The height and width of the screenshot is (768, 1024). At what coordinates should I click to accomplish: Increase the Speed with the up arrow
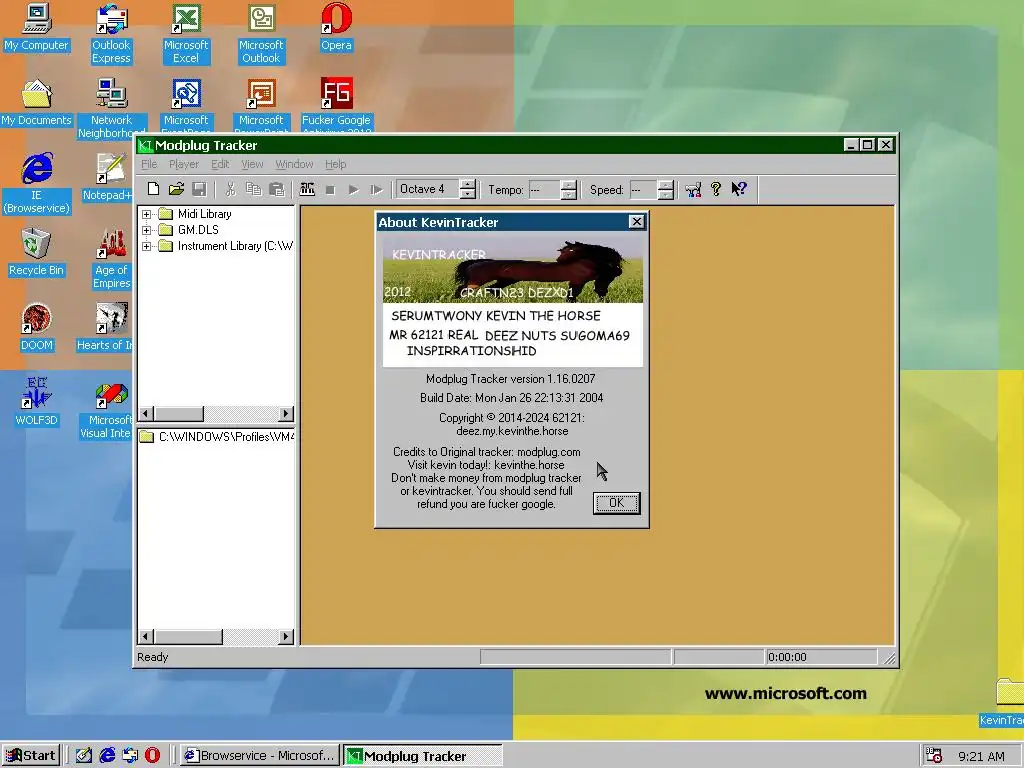(666, 185)
